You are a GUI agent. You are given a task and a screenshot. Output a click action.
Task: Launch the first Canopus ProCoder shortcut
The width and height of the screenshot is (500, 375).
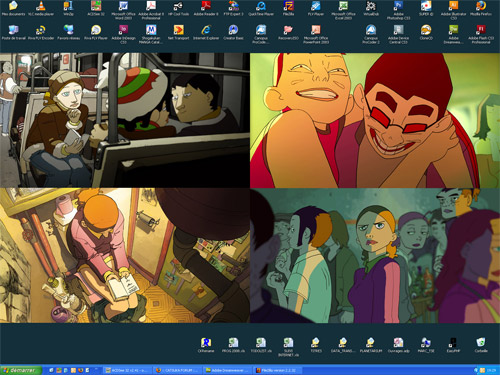tap(261, 34)
